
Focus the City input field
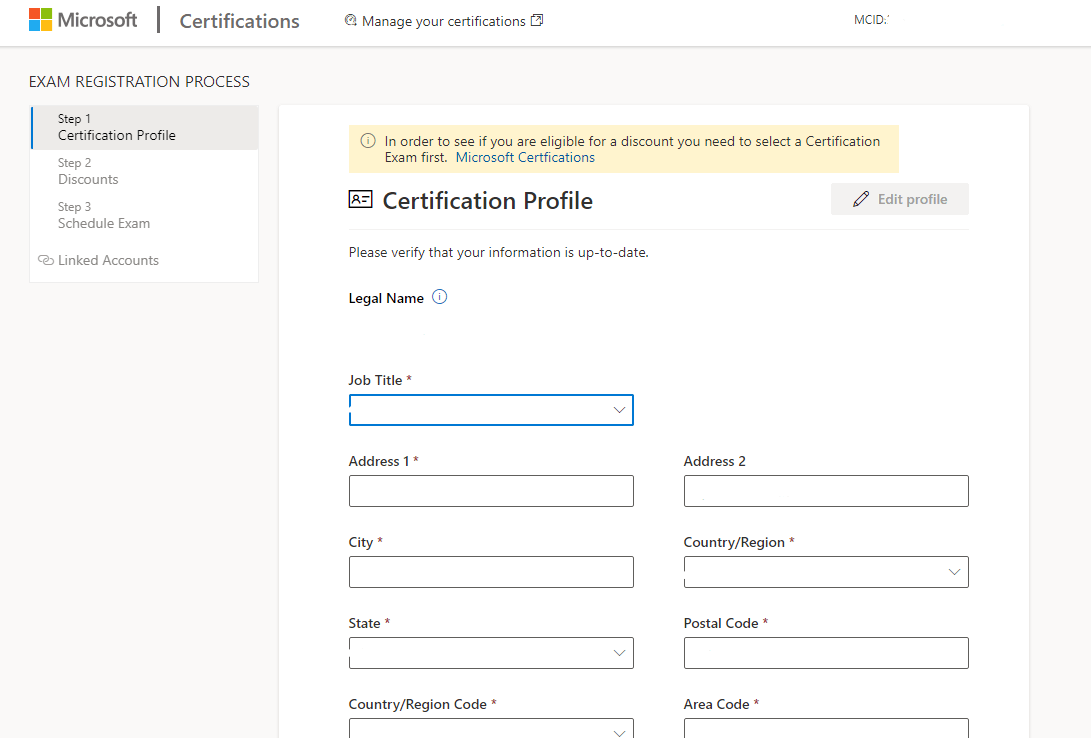click(491, 572)
